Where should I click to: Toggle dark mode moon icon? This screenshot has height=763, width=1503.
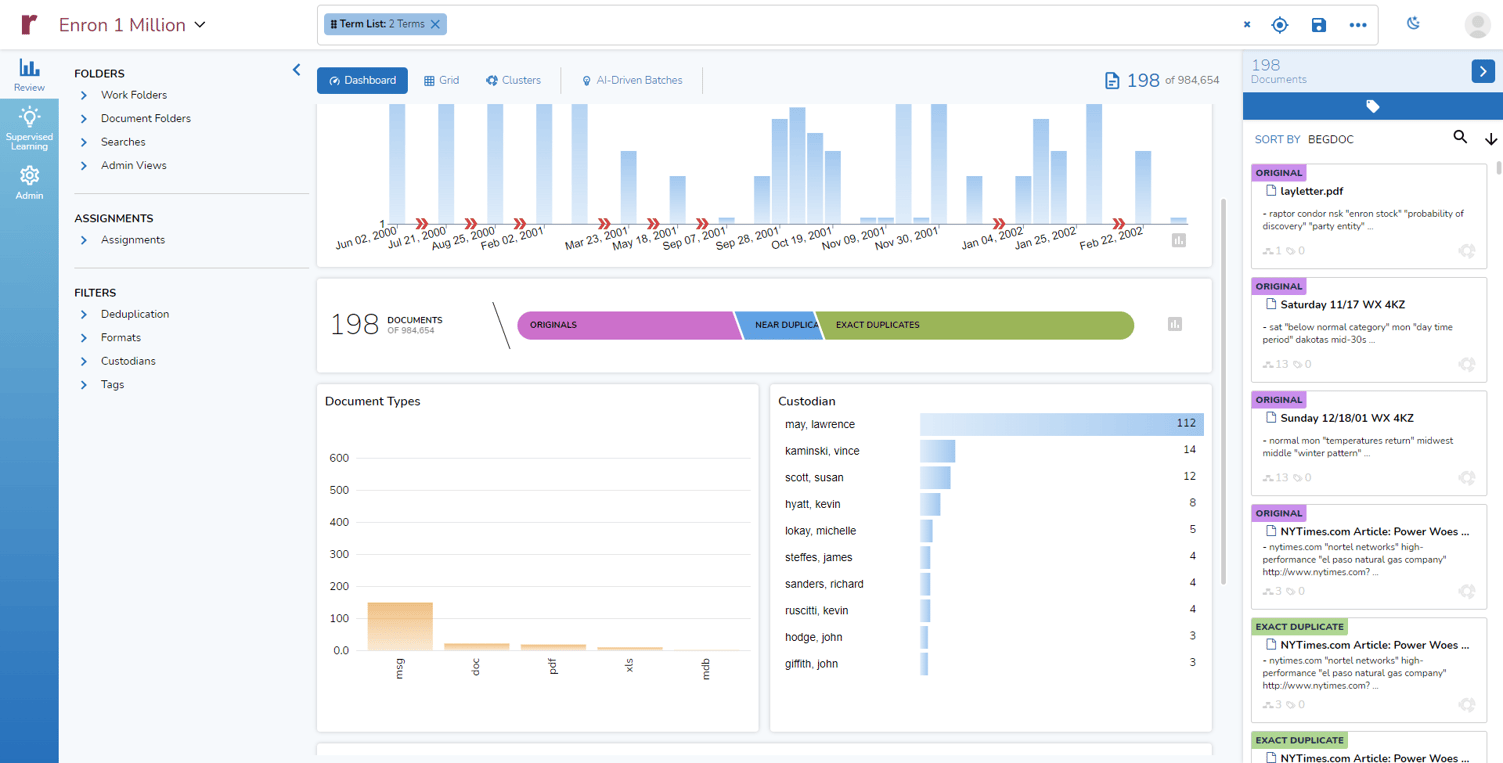(x=1413, y=23)
